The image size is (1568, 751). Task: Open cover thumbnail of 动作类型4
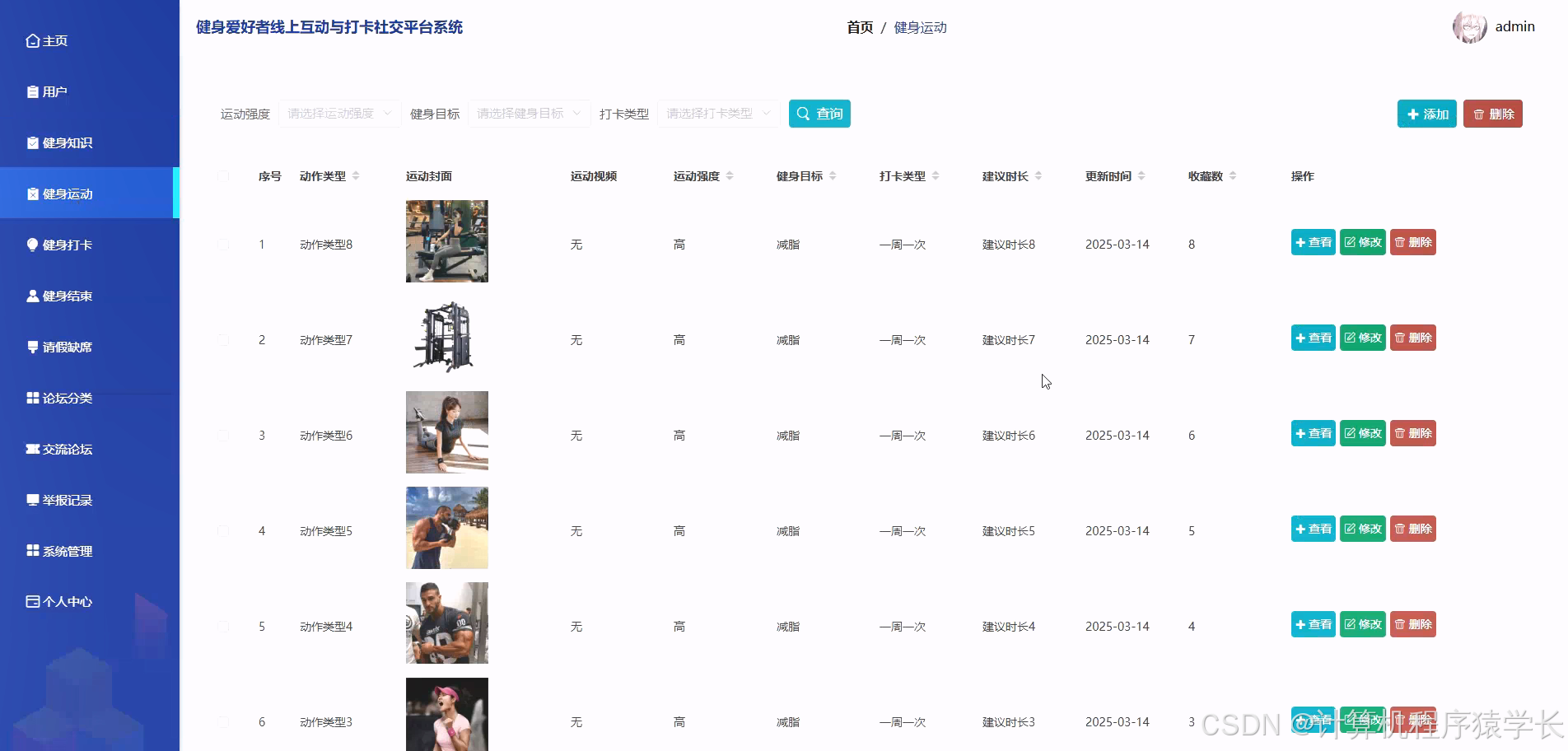(x=447, y=623)
